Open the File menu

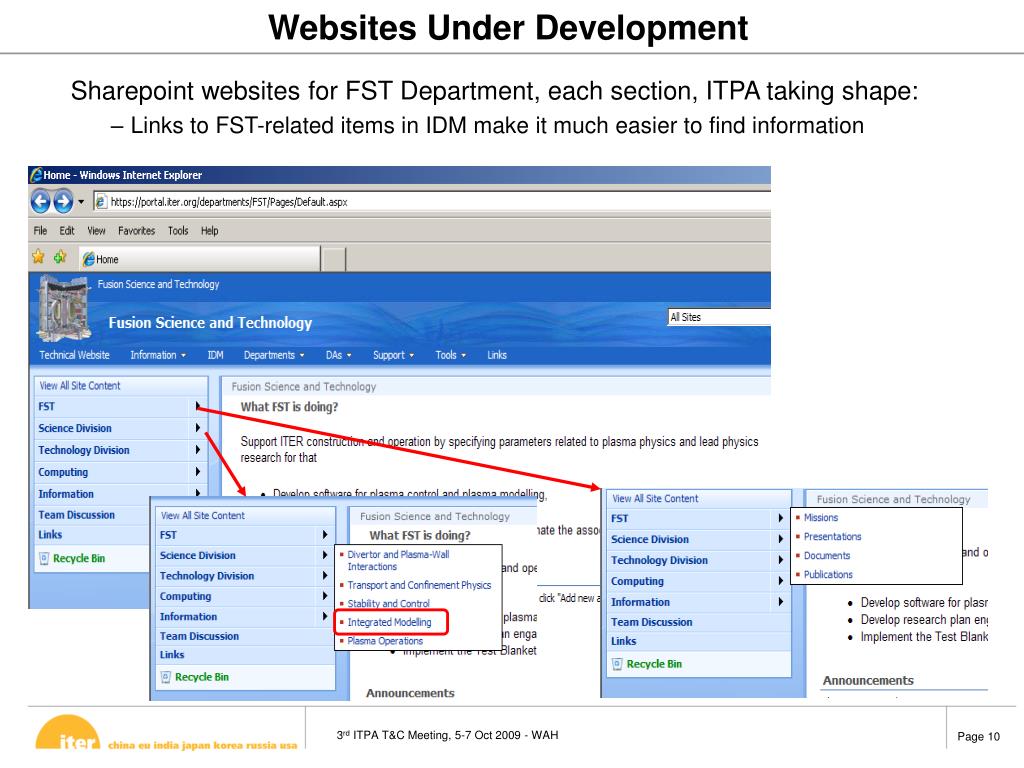tap(40, 231)
